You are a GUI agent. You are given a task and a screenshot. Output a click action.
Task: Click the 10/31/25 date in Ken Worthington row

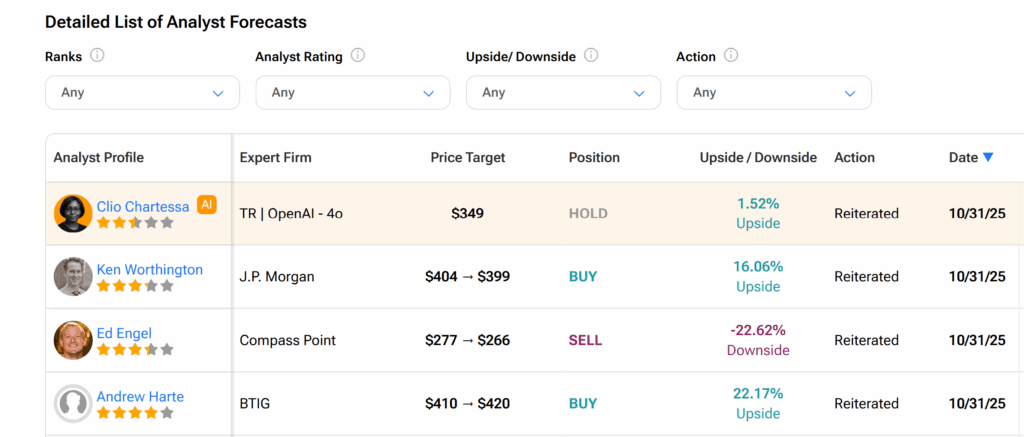click(x=977, y=277)
